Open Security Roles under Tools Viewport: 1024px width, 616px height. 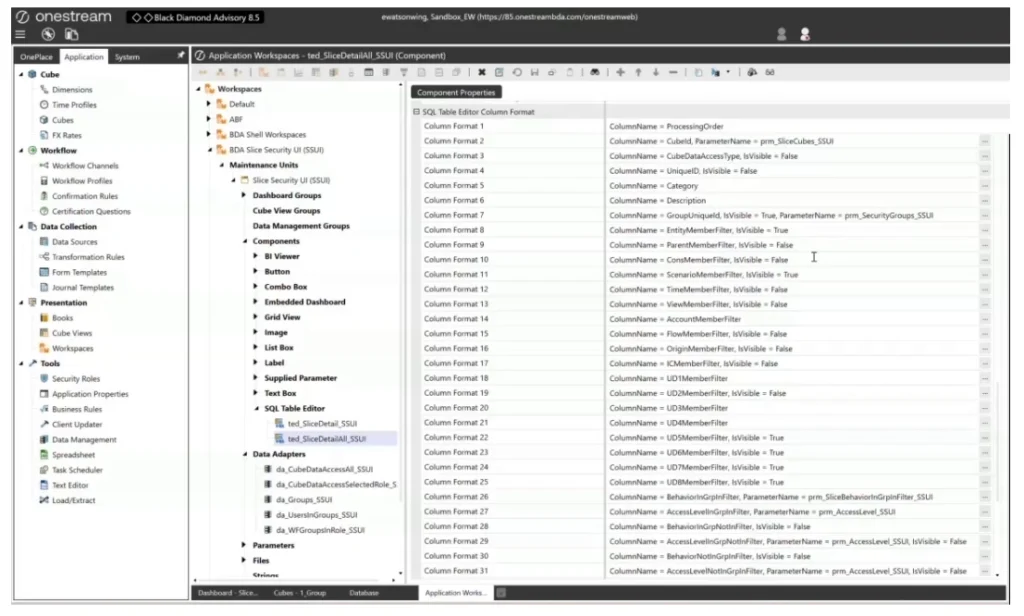click(76, 379)
